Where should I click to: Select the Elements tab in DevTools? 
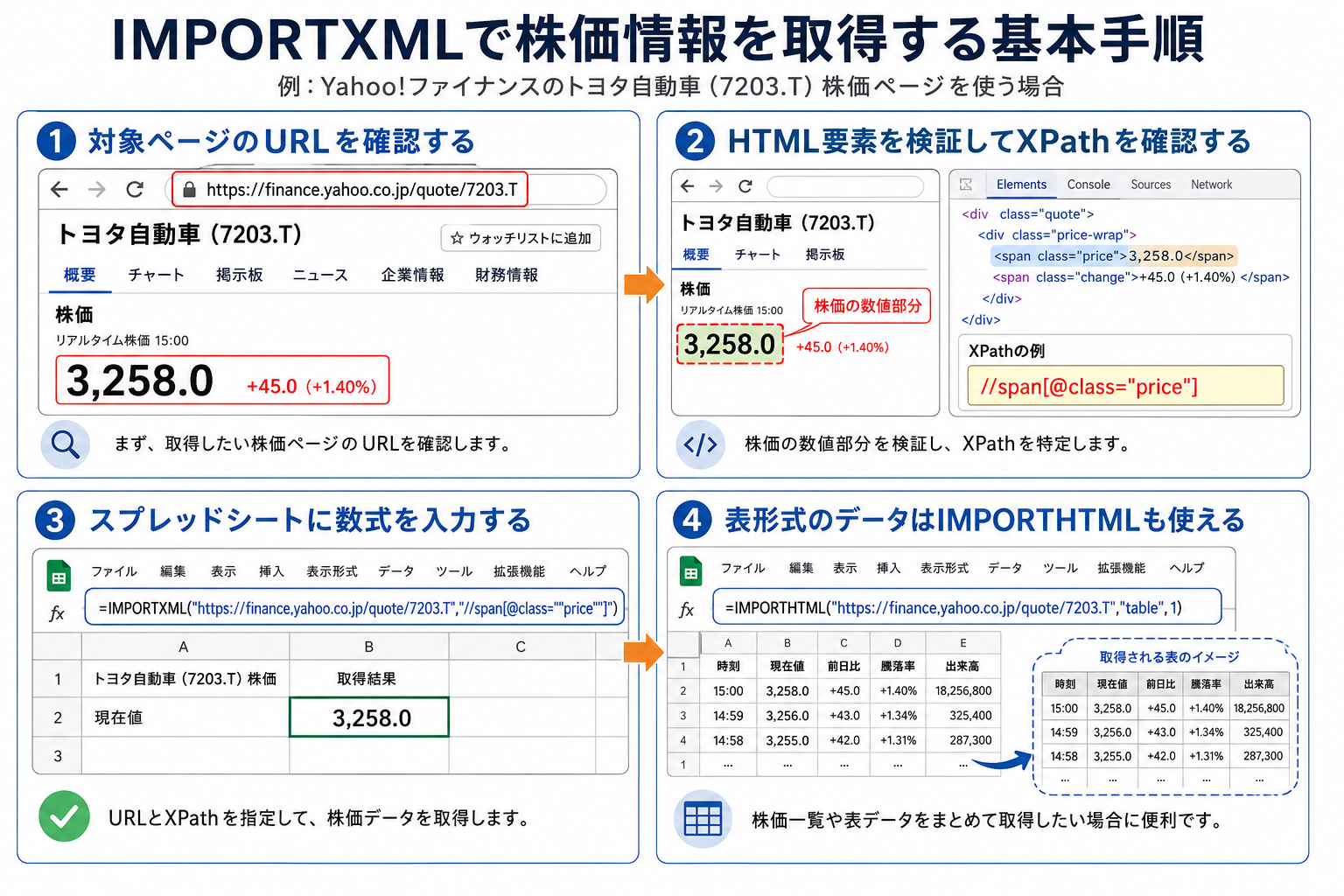[x=1021, y=185]
